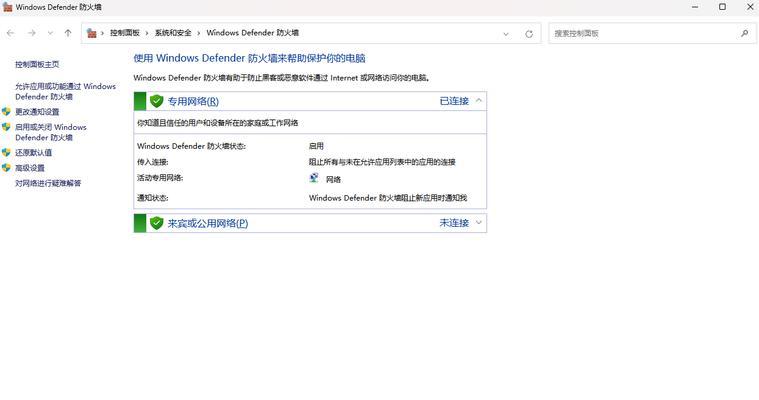The height and width of the screenshot is (400, 759).
Task: Minimize the firewall window
Action: click(x=695, y=7)
